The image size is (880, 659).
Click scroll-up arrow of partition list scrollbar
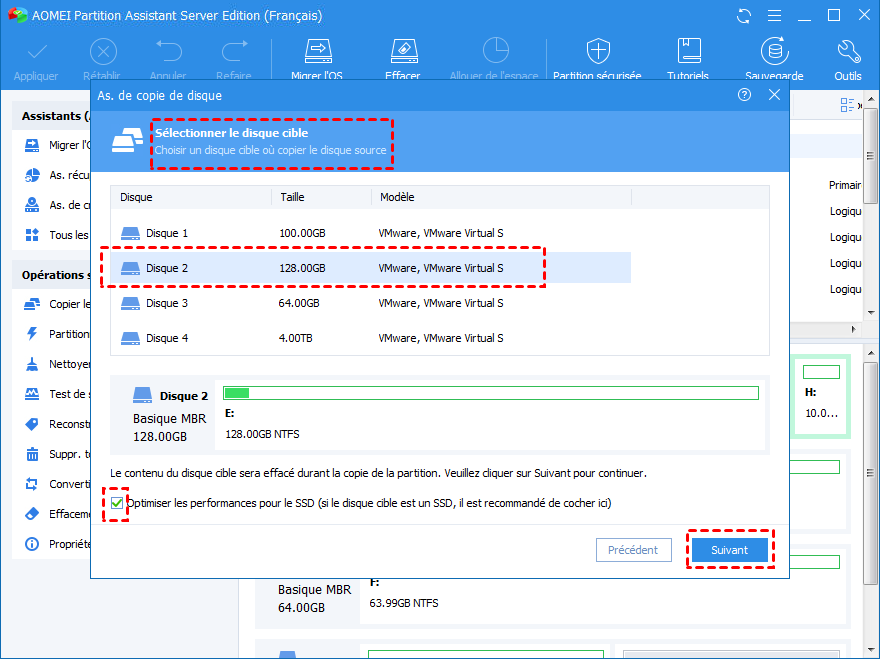[870, 99]
